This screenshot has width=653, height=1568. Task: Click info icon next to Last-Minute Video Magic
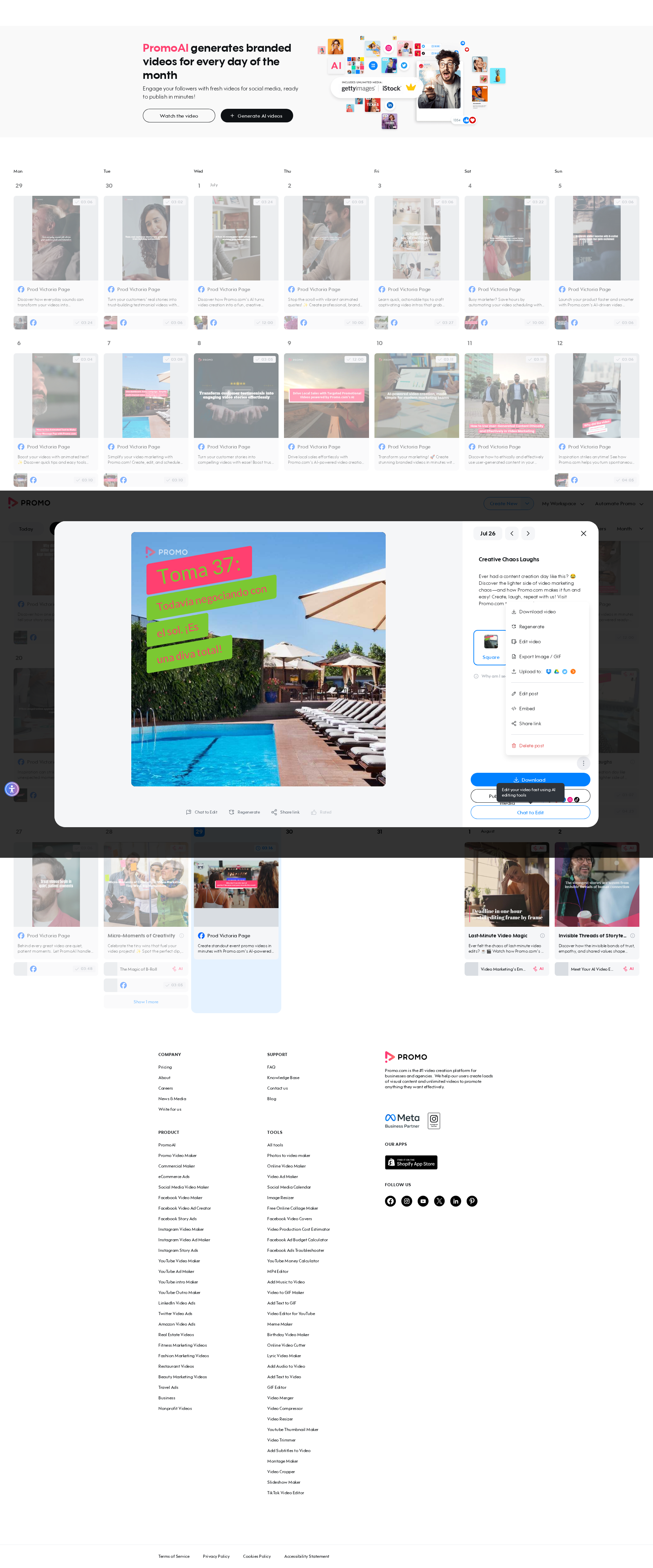[542, 936]
